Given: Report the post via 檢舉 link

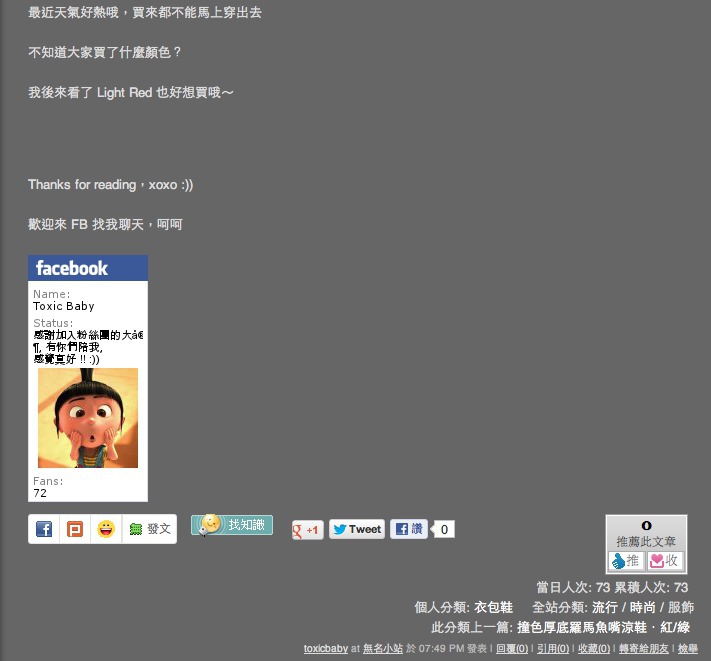Looking at the screenshot, I should tap(688, 649).
